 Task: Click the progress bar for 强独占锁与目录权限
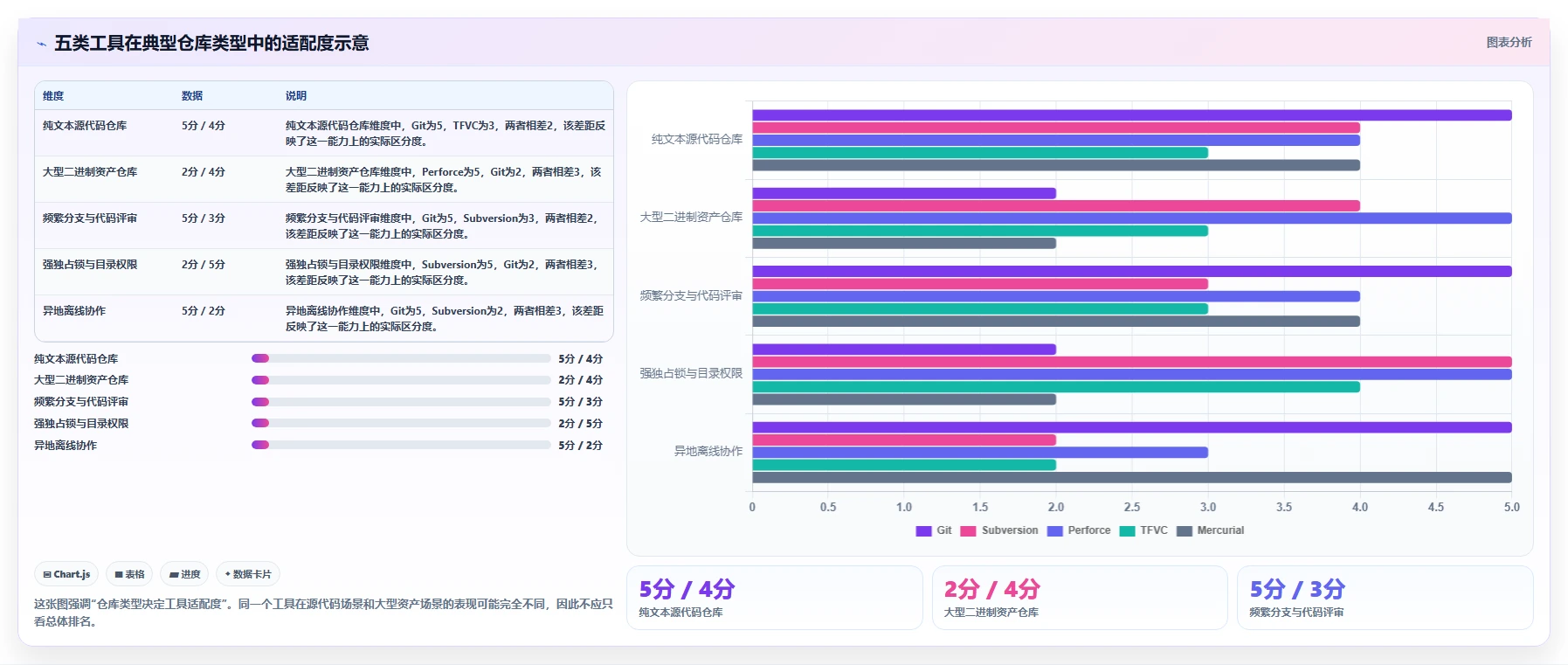tap(401, 423)
